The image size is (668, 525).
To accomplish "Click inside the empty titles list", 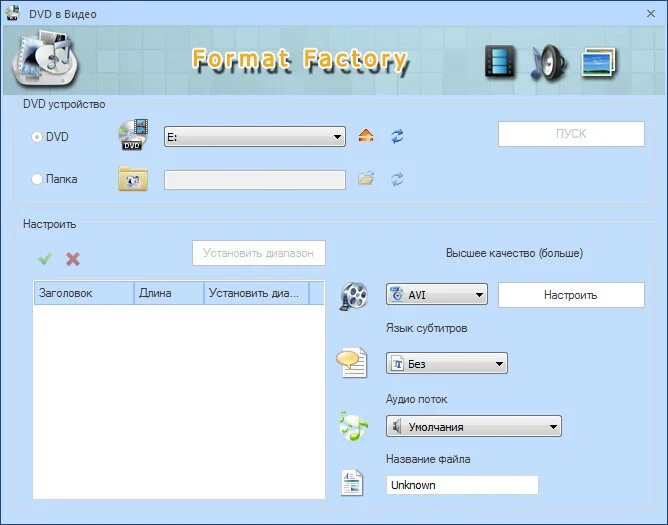I will tap(179, 401).
